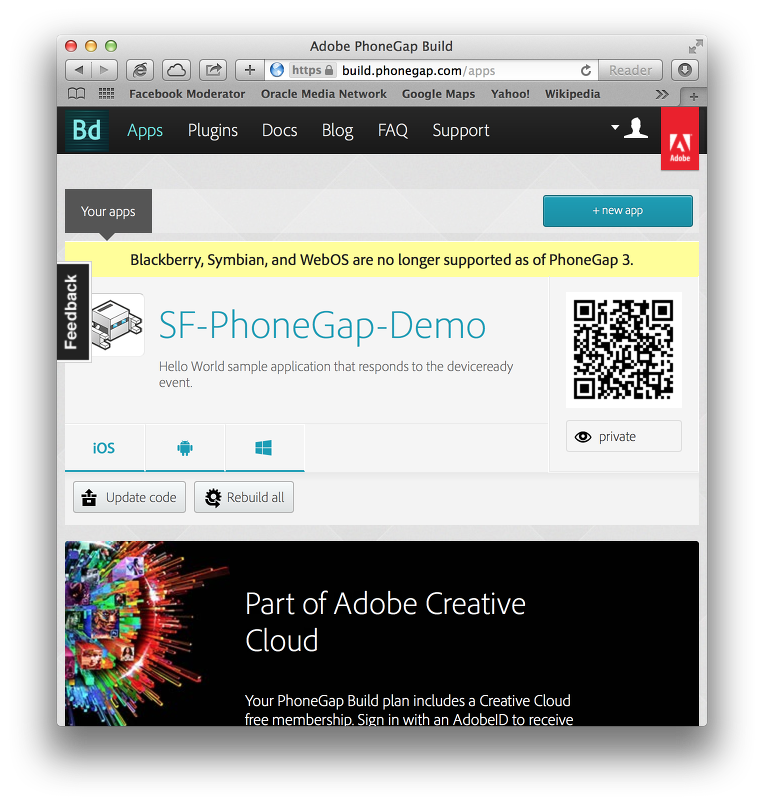Image resolution: width=764 pixels, height=805 pixels.
Task: Go back with Safari's back arrow
Action: coord(79,70)
